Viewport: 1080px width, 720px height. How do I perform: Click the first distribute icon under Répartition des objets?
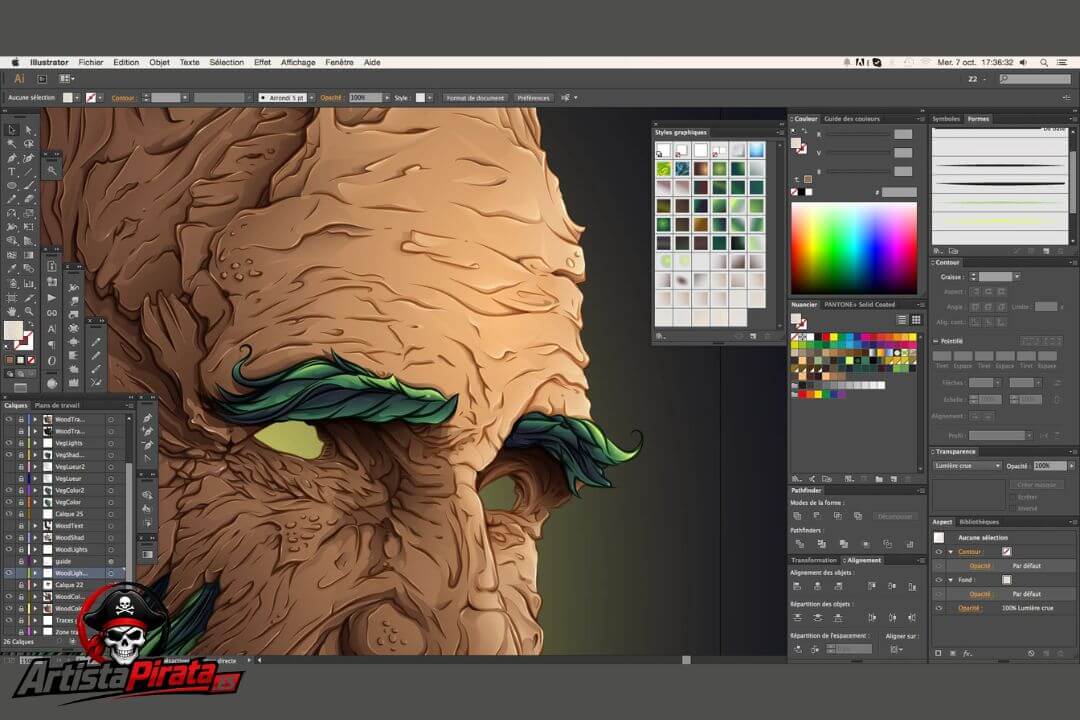[x=797, y=618]
